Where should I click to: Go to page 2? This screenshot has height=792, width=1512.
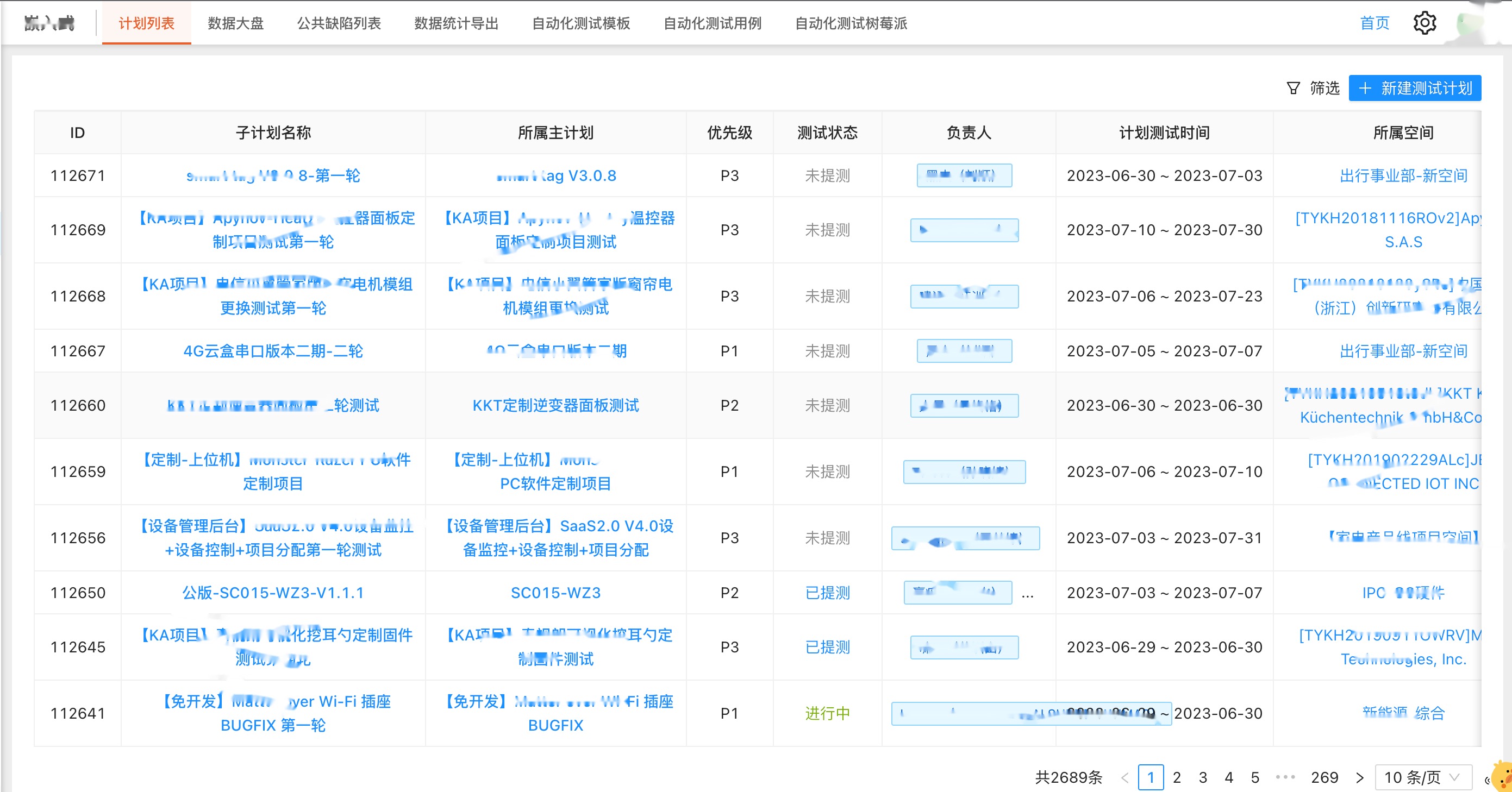(x=1177, y=777)
